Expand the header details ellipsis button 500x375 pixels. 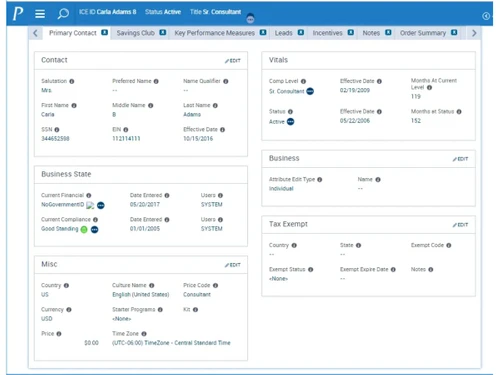tap(250, 19)
